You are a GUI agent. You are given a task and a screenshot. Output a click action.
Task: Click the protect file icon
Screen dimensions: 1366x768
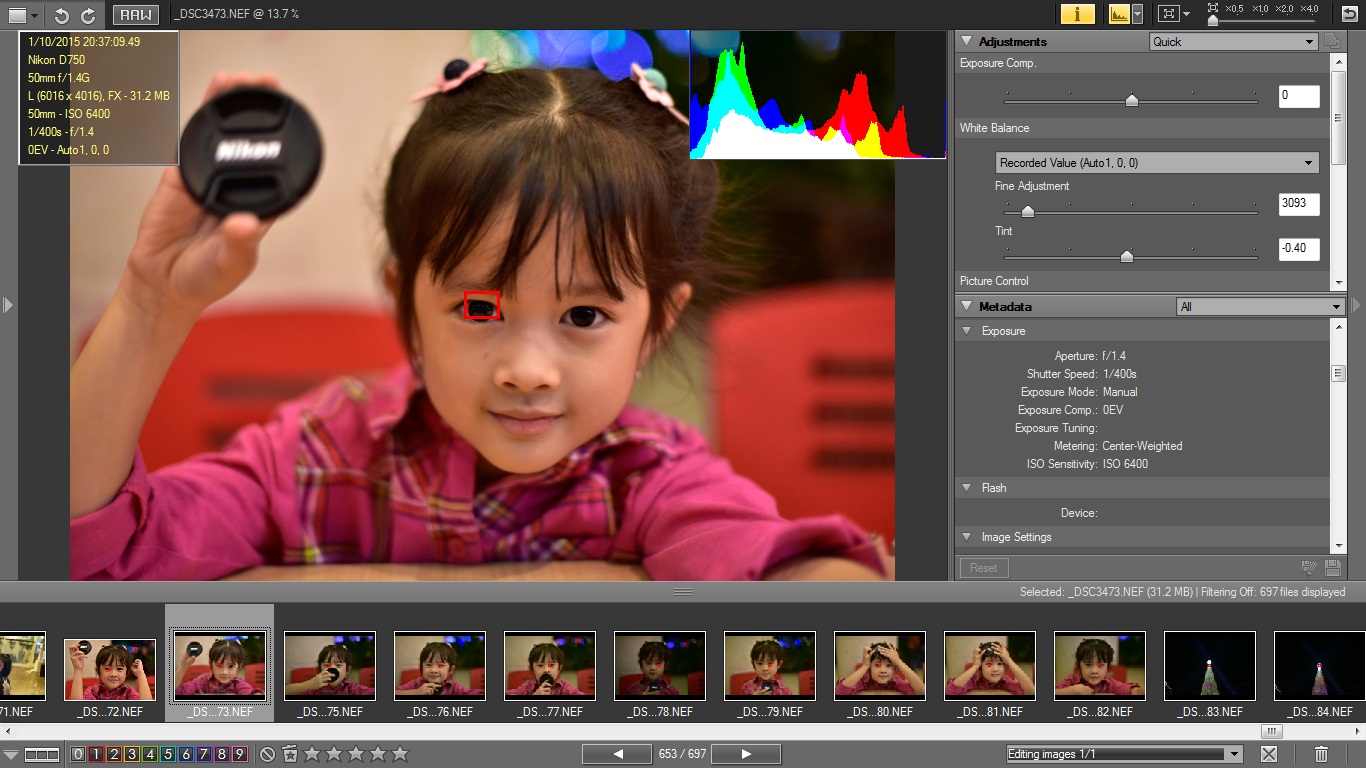click(290, 754)
